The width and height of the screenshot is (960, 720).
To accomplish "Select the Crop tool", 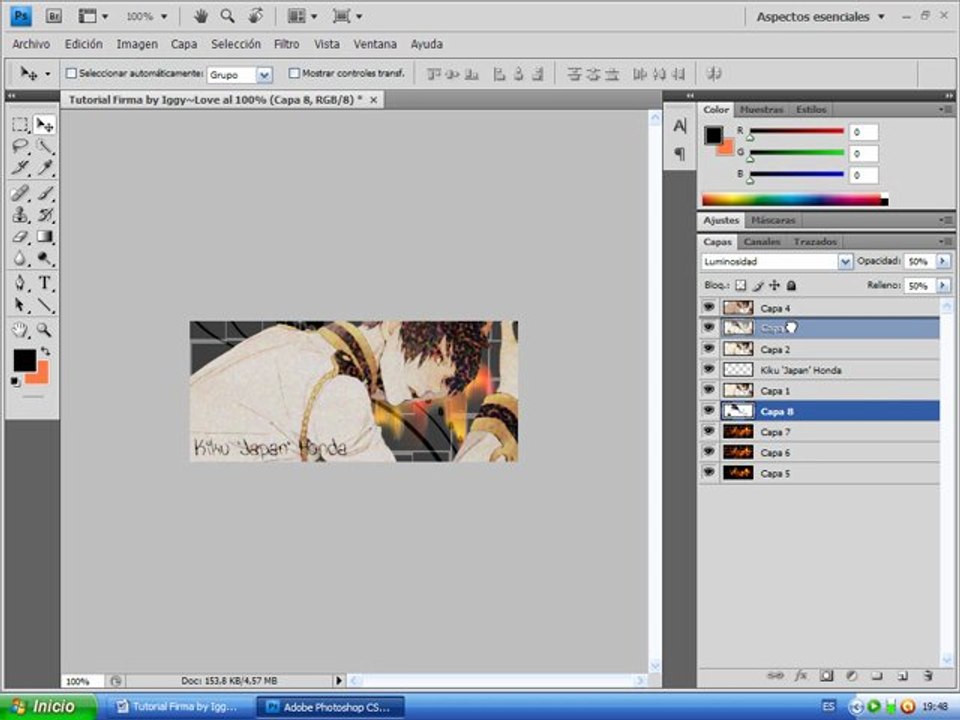I will pos(20,168).
